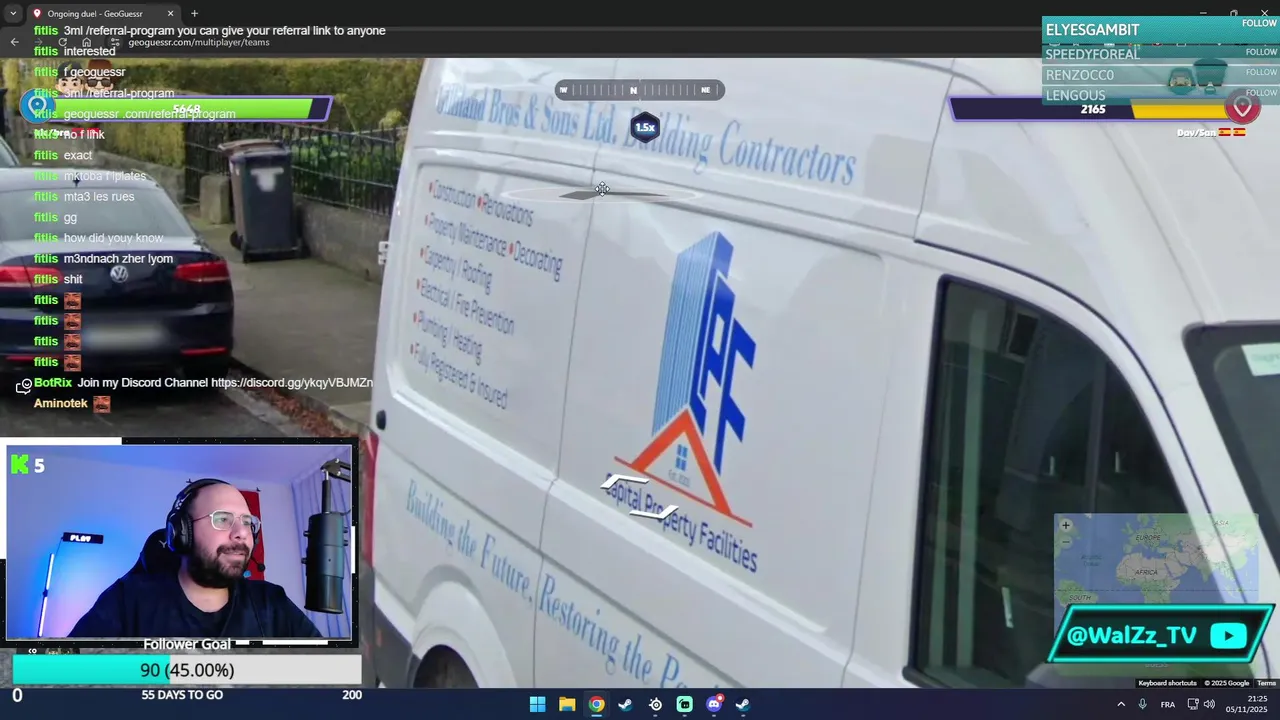The height and width of the screenshot is (720, 1280).
Task: Open the site information icon beside the URL
Action: pos(115,42)
